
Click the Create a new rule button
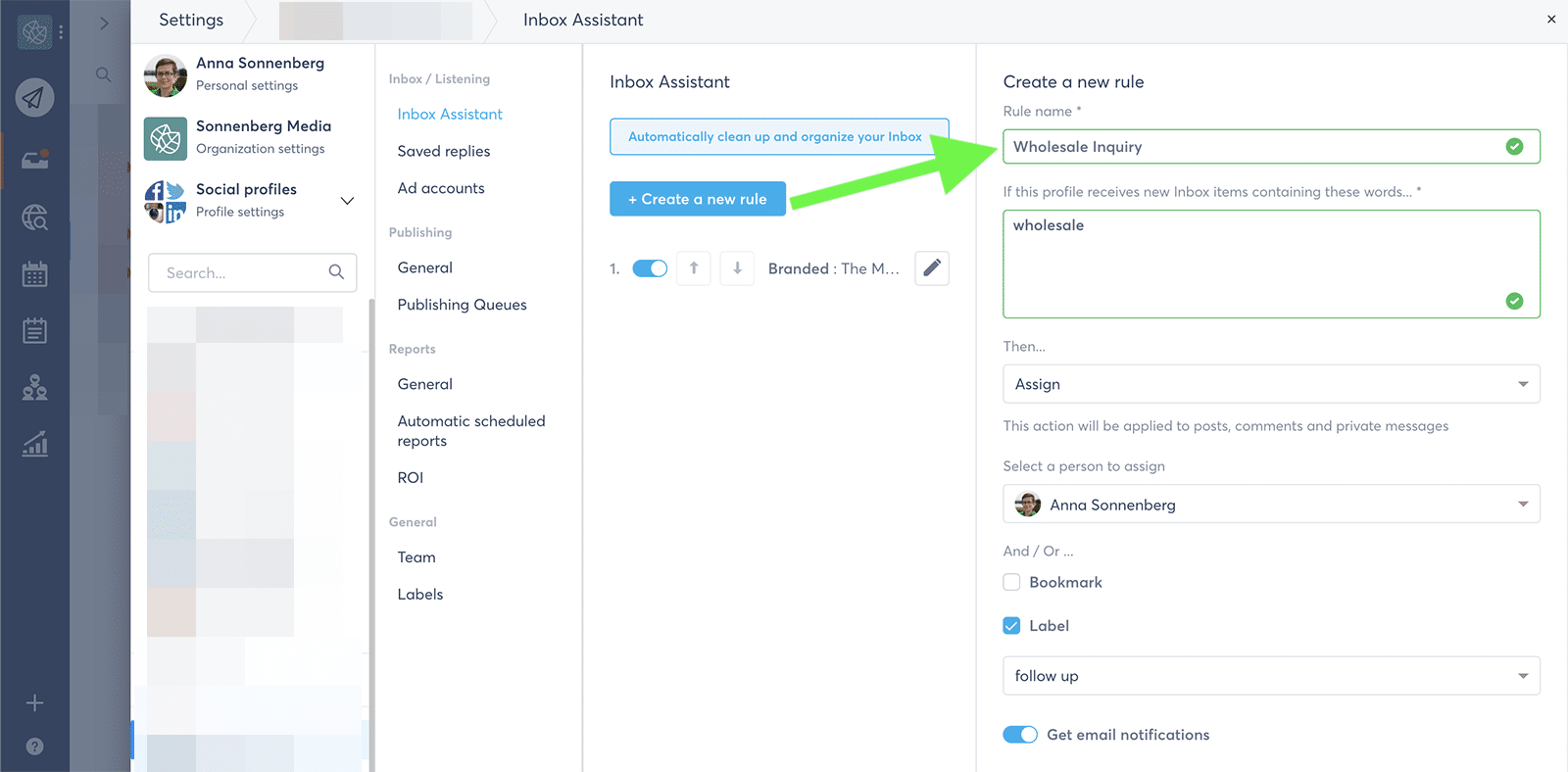pyautogui.click(x=698, y=199)
